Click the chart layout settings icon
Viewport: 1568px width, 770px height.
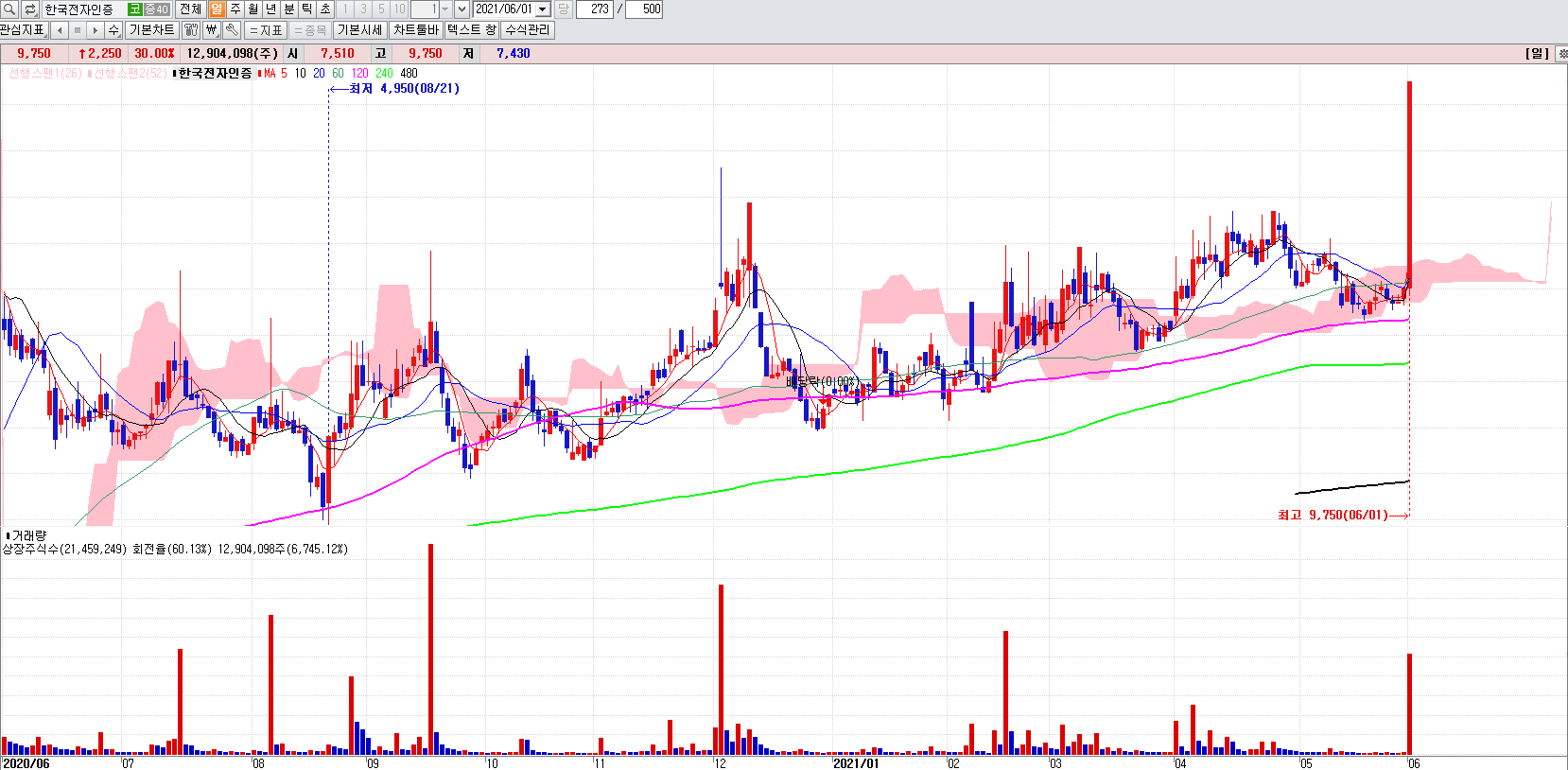coord(191,30)
